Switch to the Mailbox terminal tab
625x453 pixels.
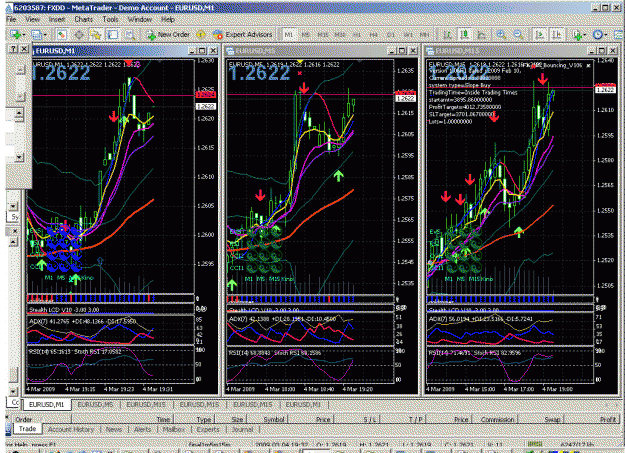click(x=173, y=429)
